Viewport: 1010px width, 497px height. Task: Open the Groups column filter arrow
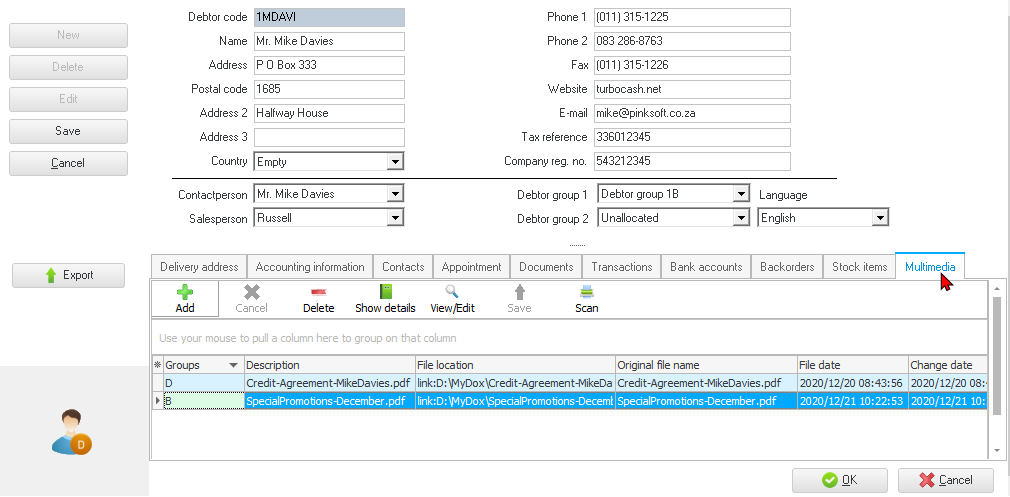tap(233, 365)
